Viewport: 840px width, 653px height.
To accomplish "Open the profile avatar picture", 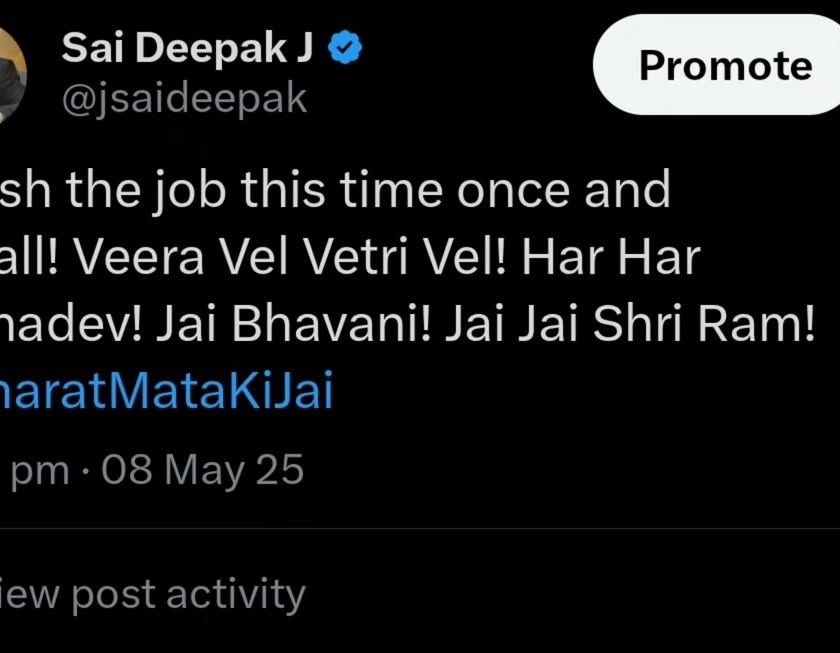I will point(10,75).
